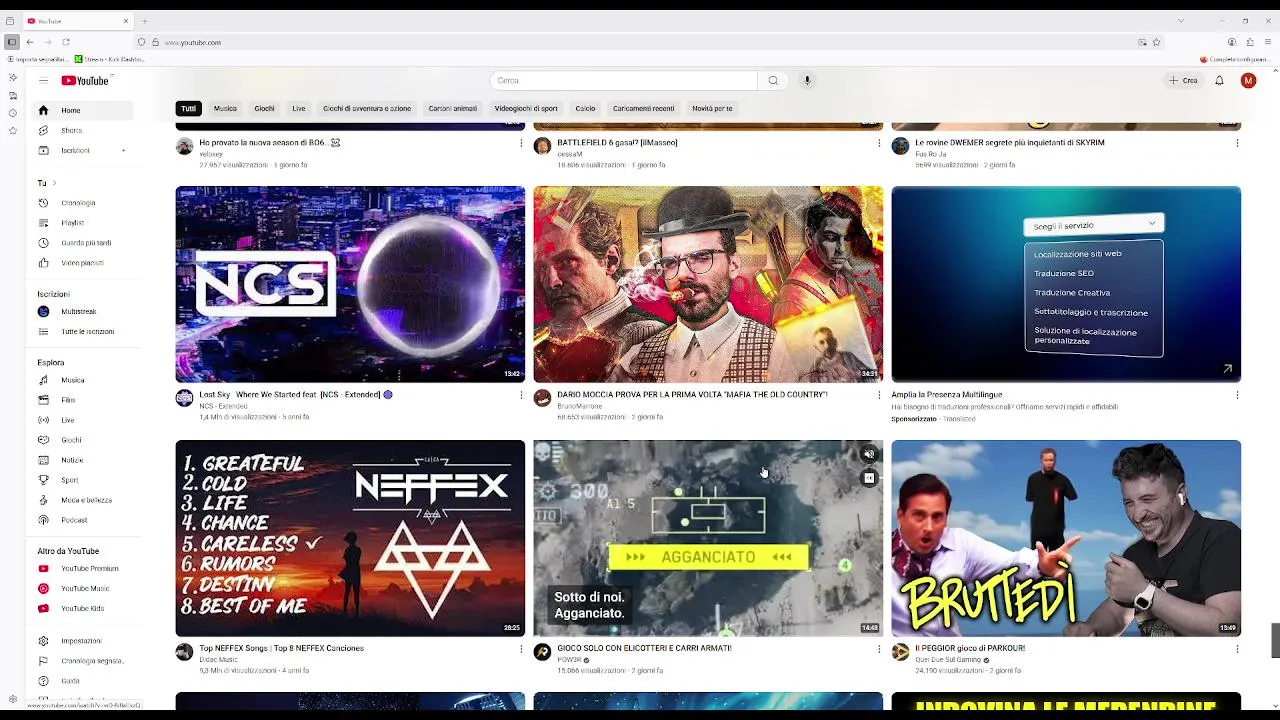
Task: Open the NEFFEX top songs thumbnail
Action: coord(350,538)
